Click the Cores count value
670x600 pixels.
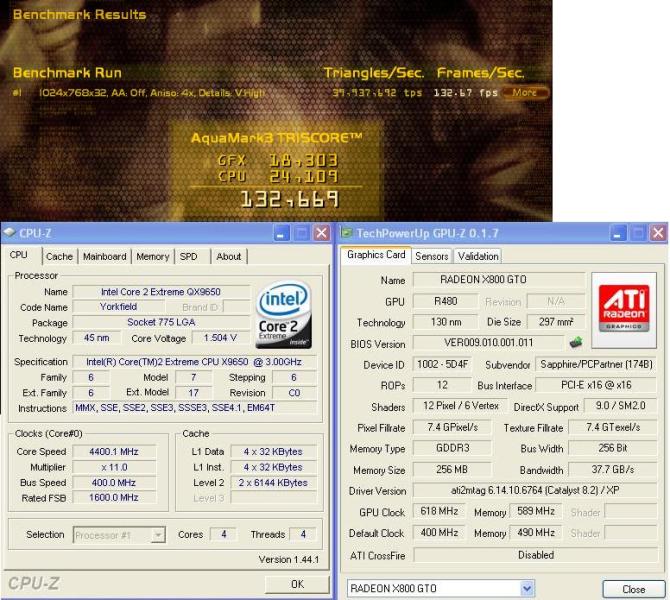pyautogui.click(x=223, y=534)
